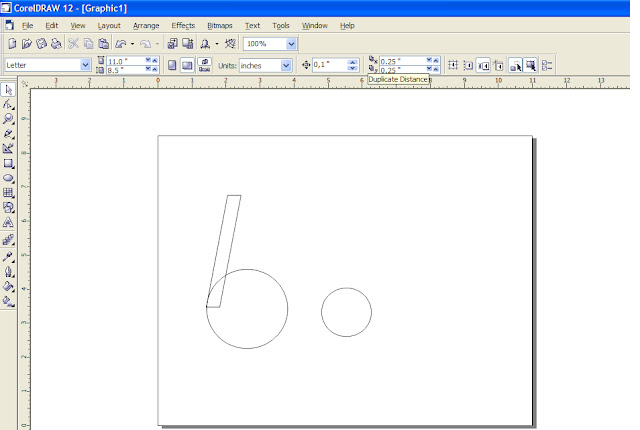Image resolution: width=640 pixels, height=430 pixels.
Task: Click the New document icon
Action: click(12, 43)
